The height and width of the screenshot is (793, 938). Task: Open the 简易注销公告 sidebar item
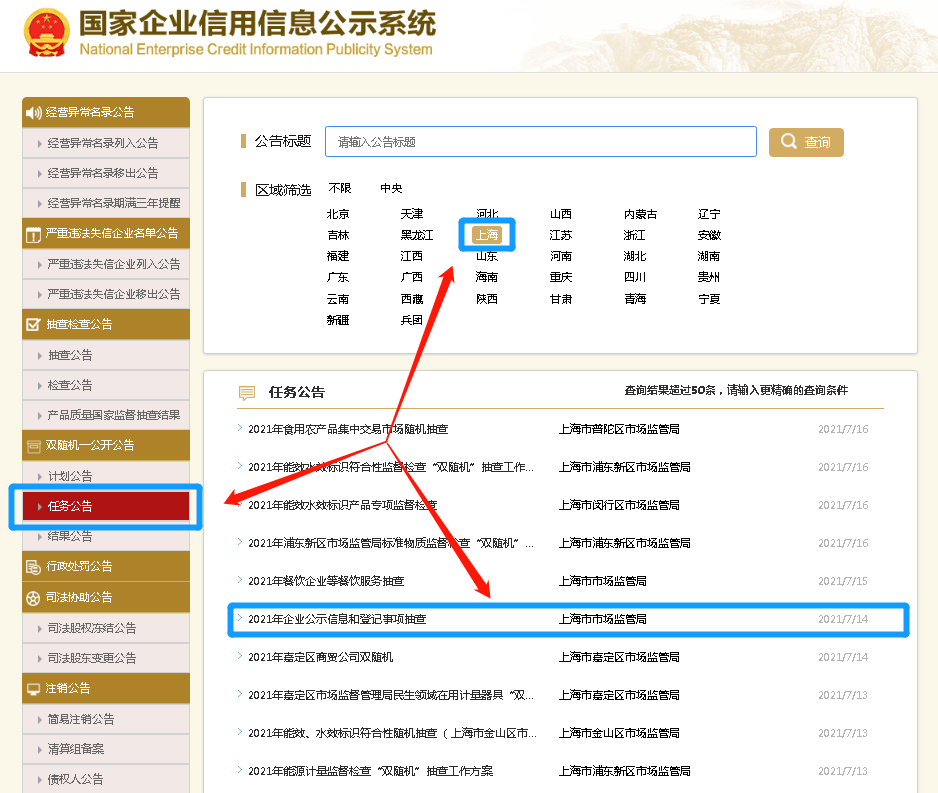pos(106,719)
